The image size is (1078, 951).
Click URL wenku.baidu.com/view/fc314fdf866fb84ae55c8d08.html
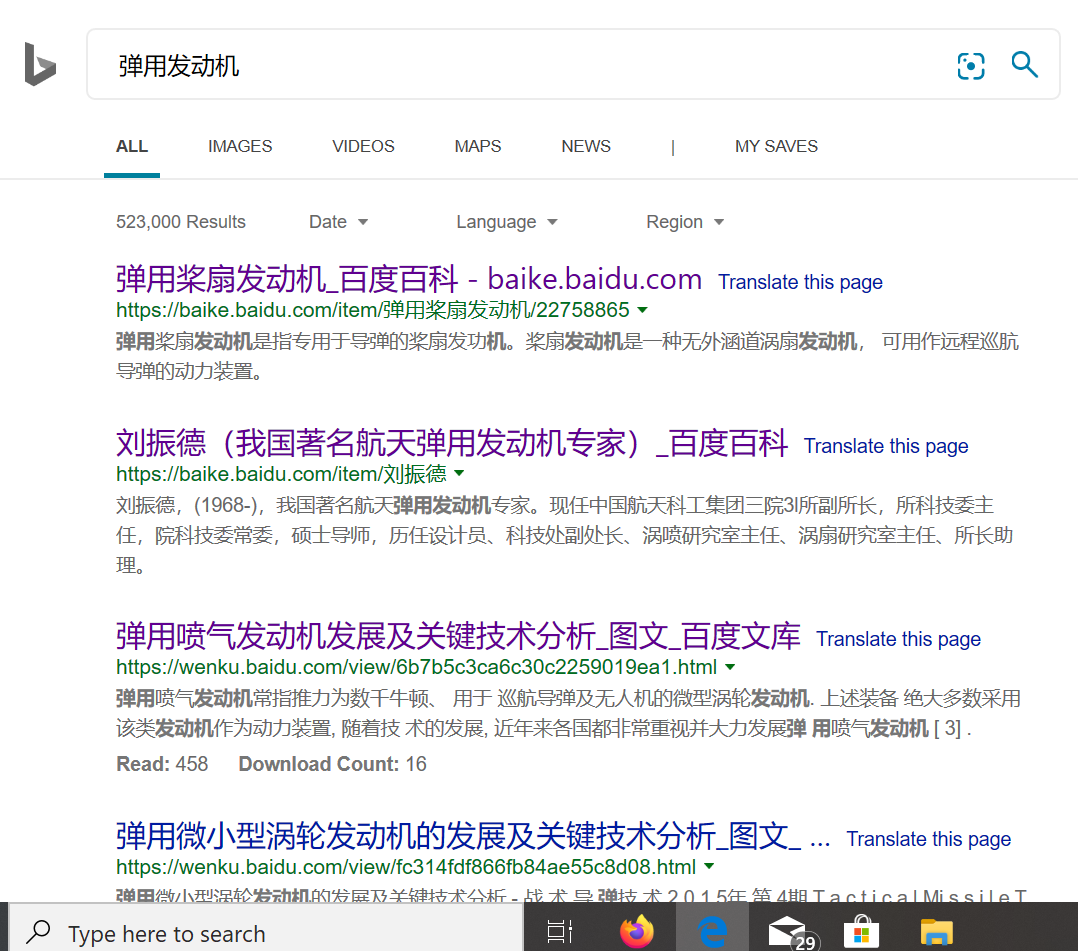pyautogui.click(x=406, y=867)
